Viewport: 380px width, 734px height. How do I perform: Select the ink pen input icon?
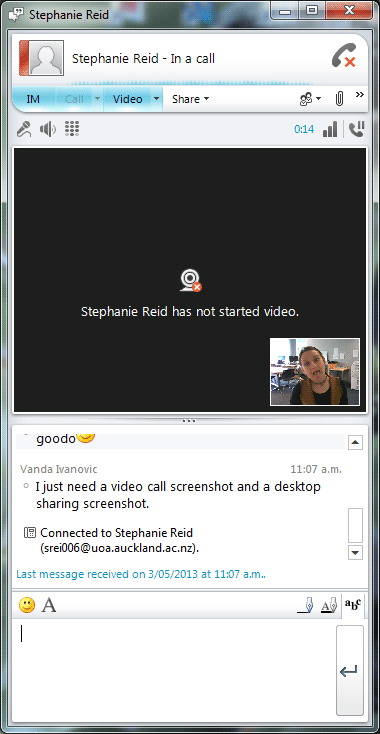306,606
